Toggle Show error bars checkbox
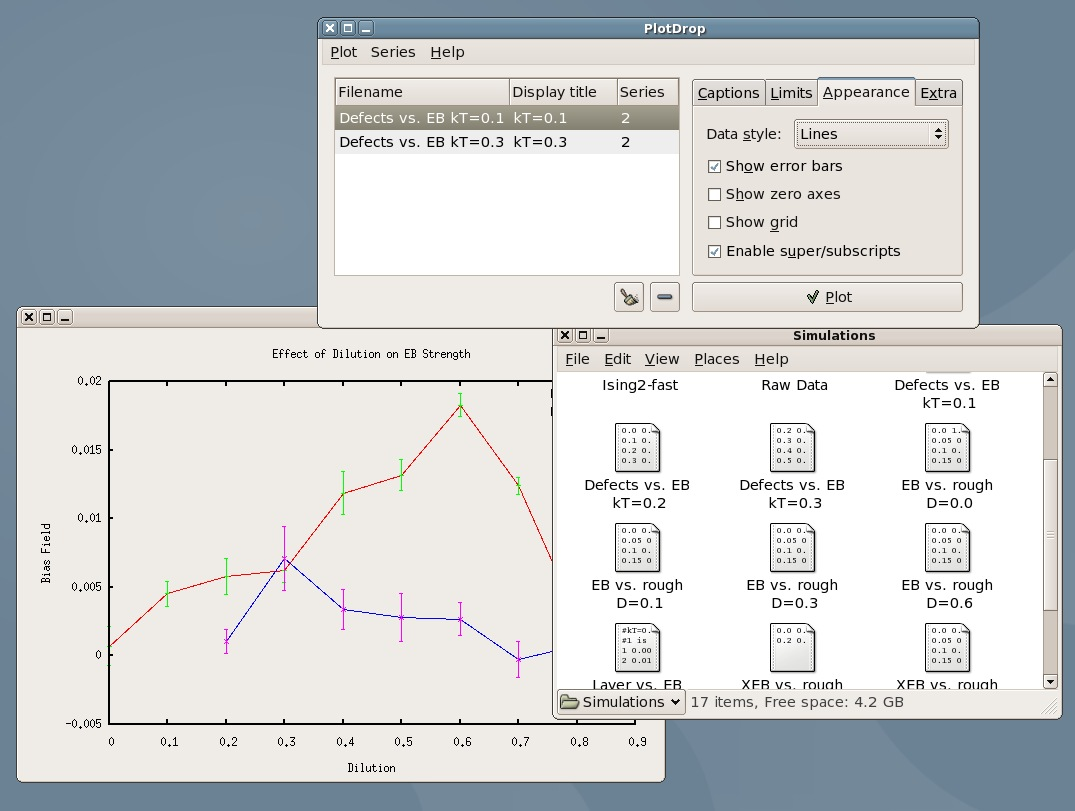This screenshot has width=1075, height=811. [x=714, y=167]
